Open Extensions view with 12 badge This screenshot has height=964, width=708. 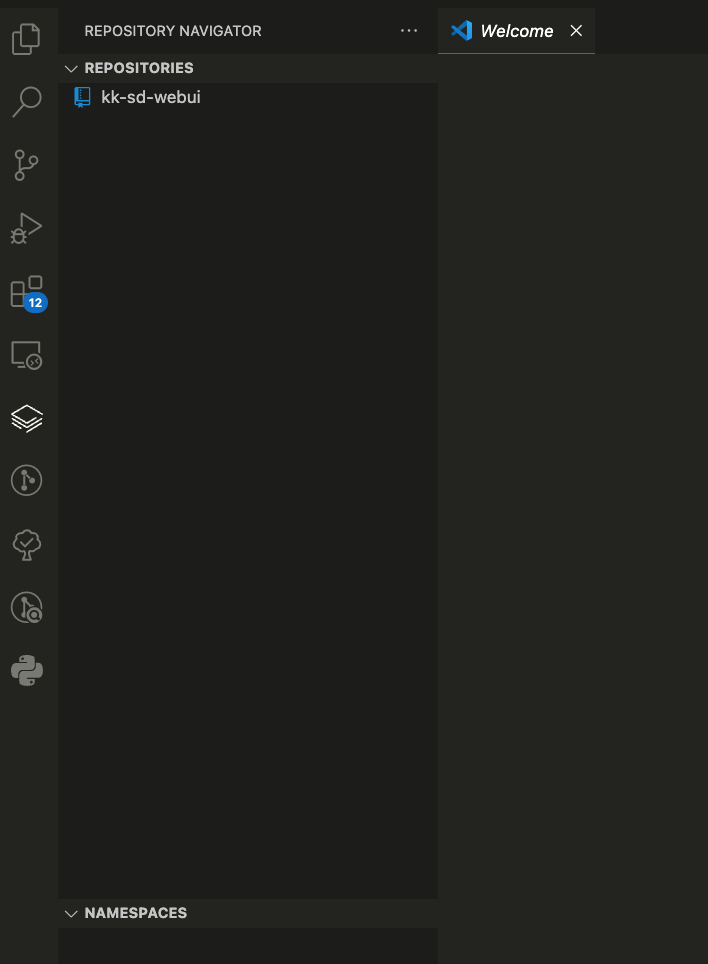coord(28,293)
